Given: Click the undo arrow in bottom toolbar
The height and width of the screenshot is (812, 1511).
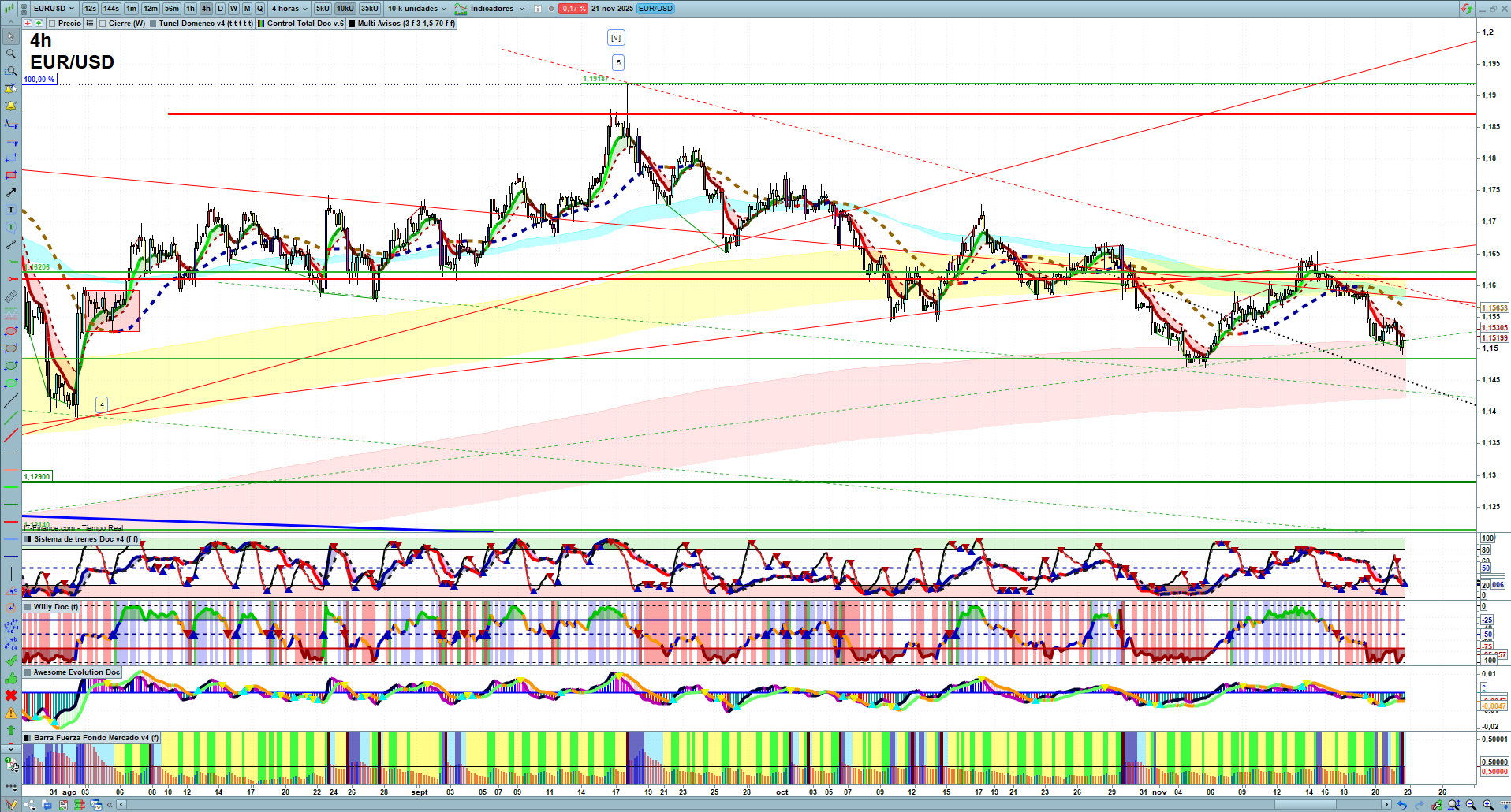Looking at the screenshot, I should (x=1401, y=805).
